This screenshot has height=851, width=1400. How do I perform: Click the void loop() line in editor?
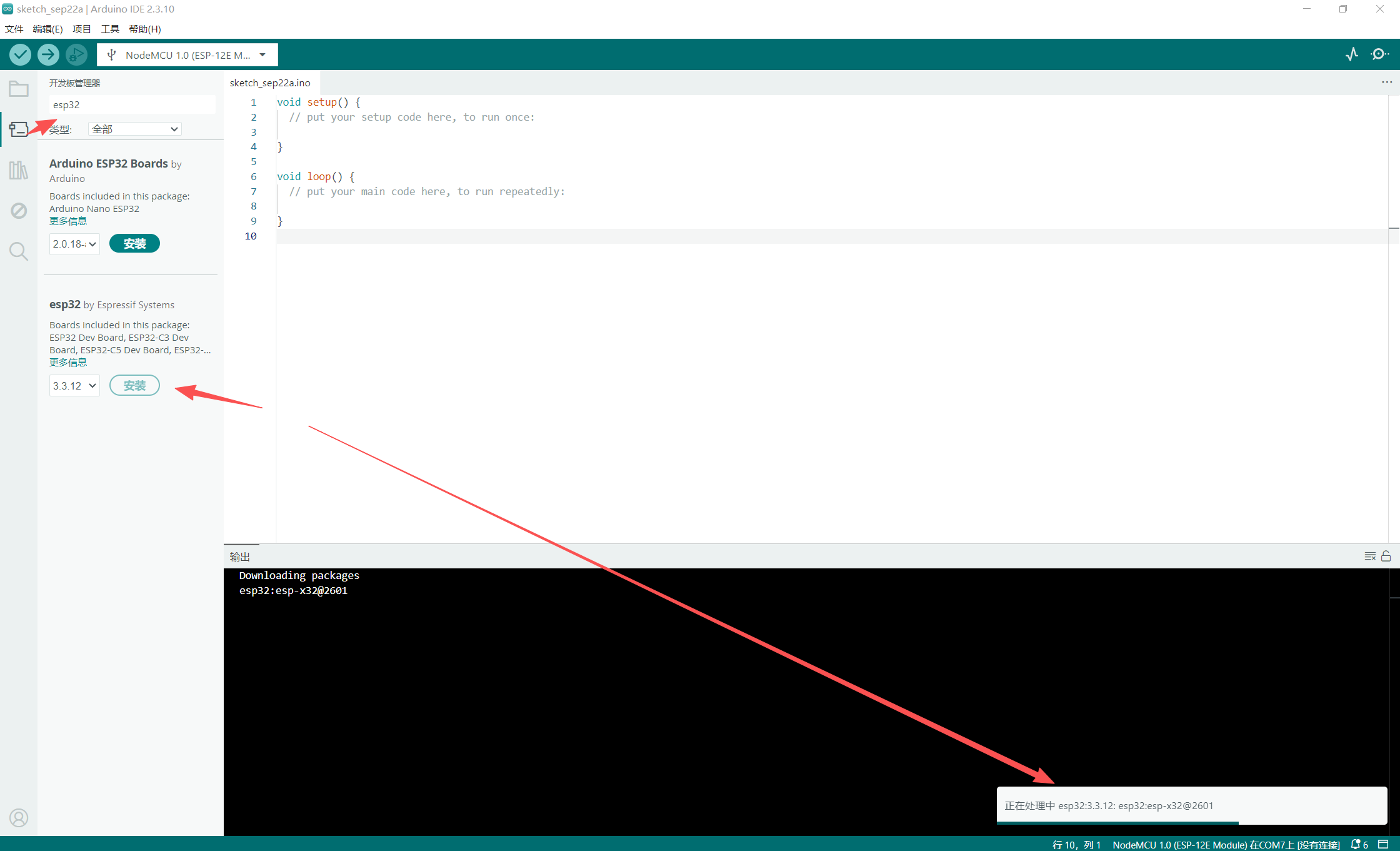coord(316,176)
